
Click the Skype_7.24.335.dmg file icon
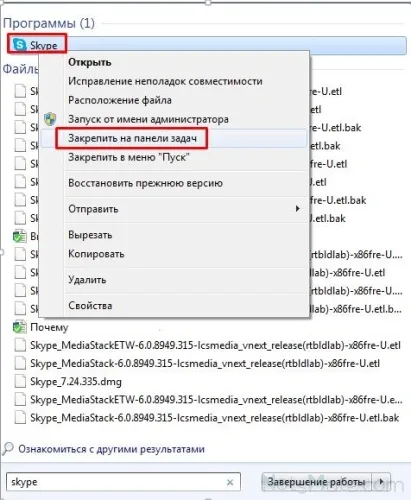pyautogui.click(x=20, y=382)
